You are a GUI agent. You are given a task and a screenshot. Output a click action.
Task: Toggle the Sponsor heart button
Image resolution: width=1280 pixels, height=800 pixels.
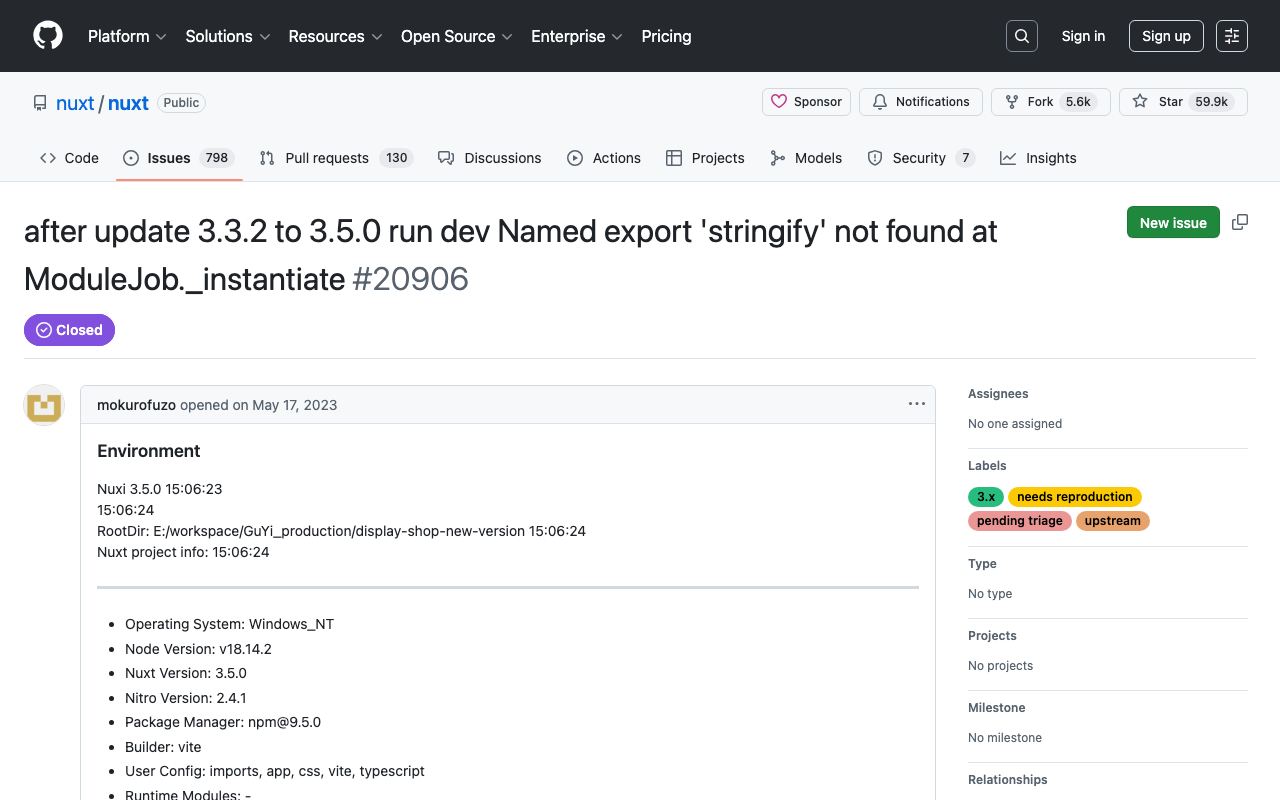tap(806, 101)
